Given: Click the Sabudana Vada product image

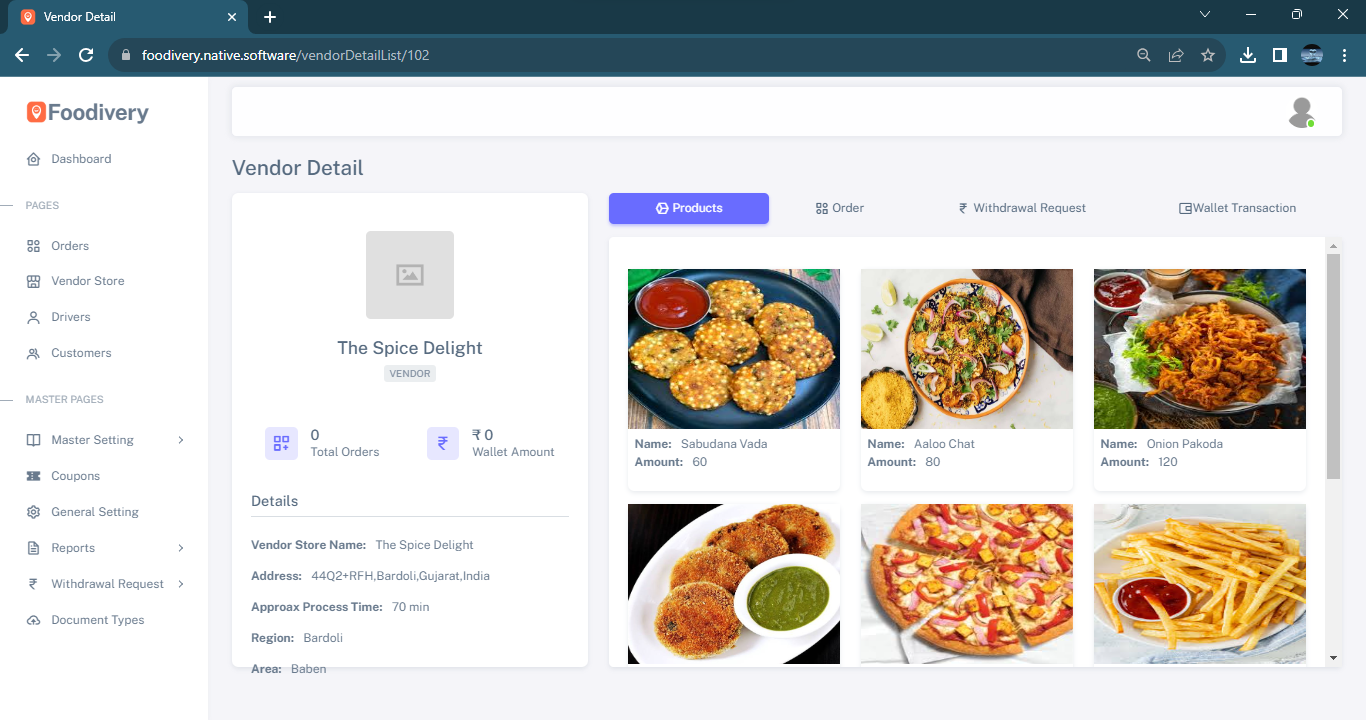Looking at the screenshot, I should (x=734, y=349).
